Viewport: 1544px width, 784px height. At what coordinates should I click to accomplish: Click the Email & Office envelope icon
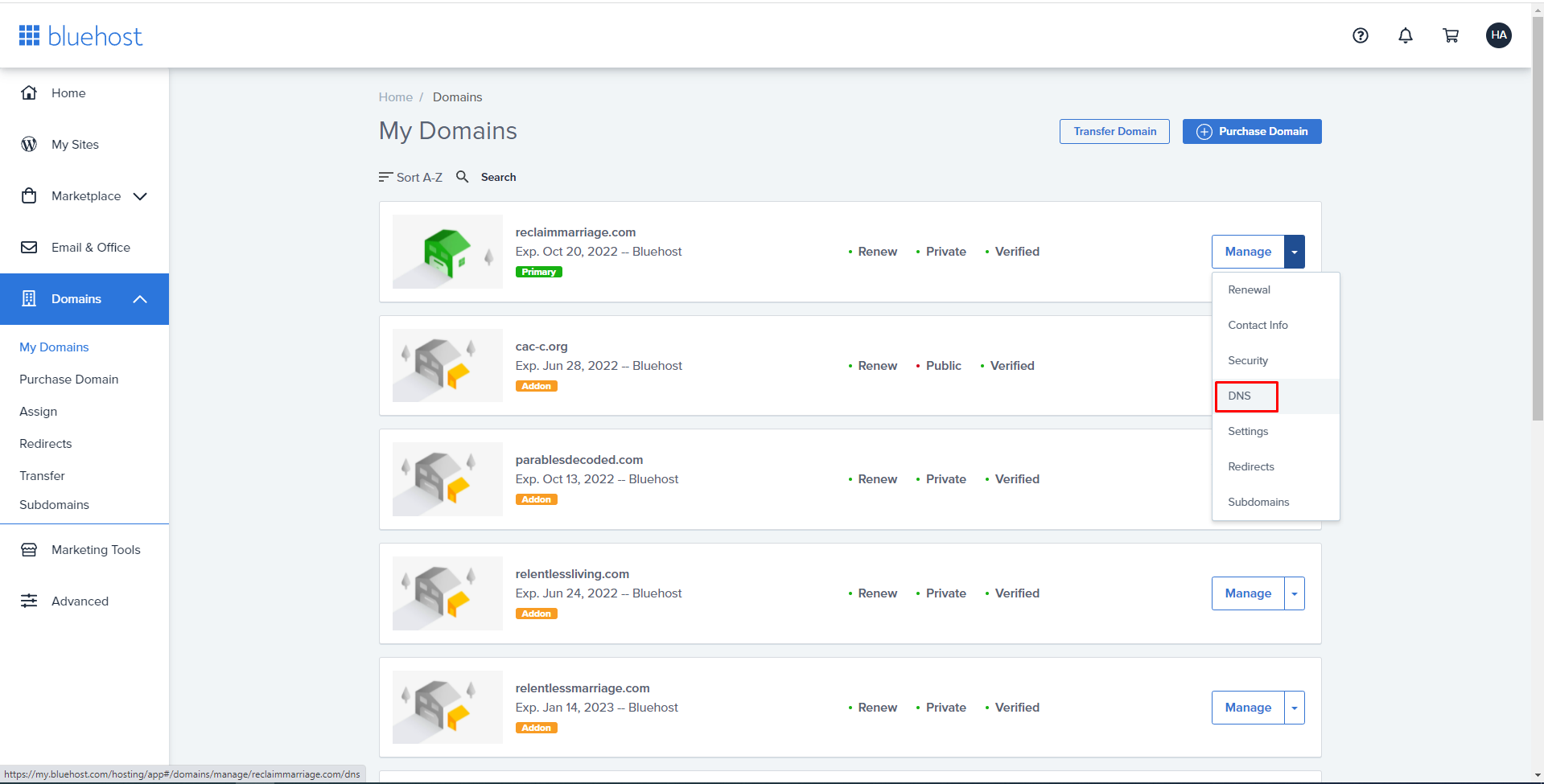tap(29, 248)
